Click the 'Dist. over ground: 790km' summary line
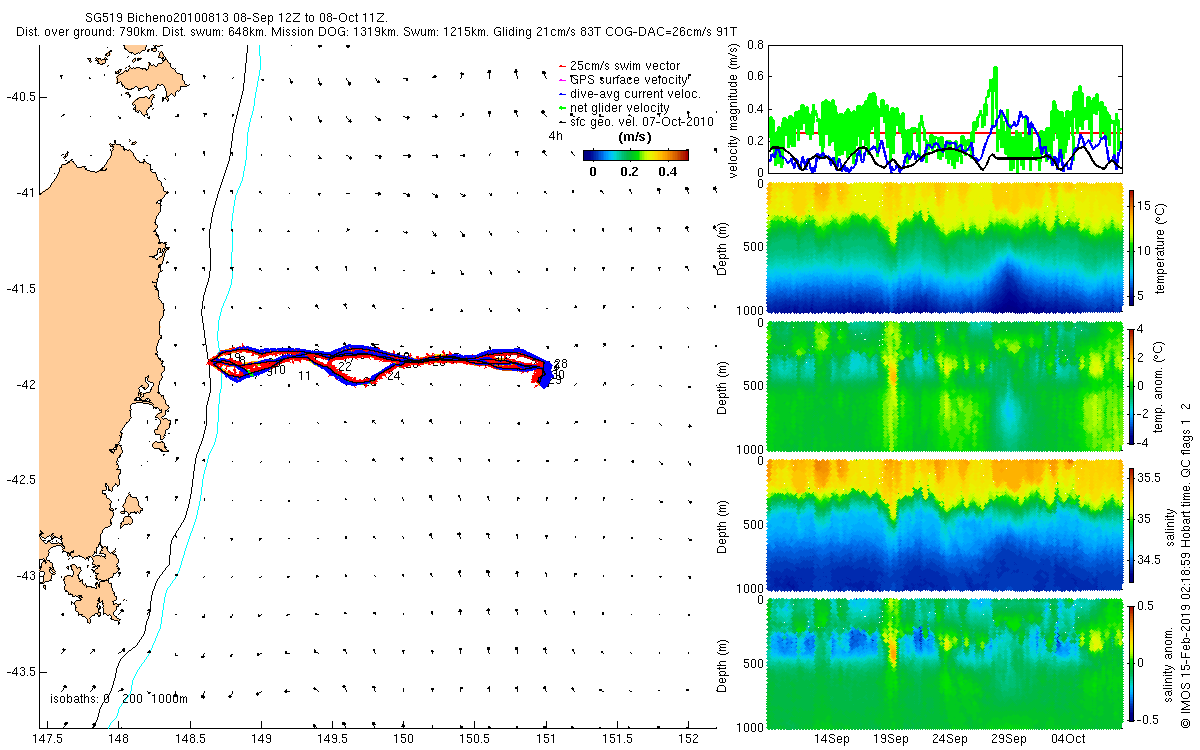 tap(377, 33)
